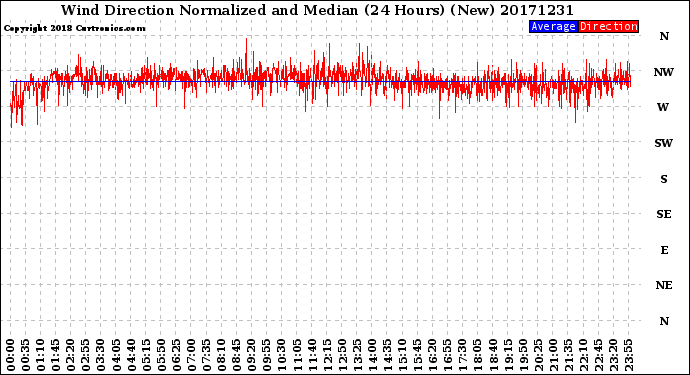Click the 01:10 time label
Viewport: 690px width, 375px height.
click(x=40, y=355)
